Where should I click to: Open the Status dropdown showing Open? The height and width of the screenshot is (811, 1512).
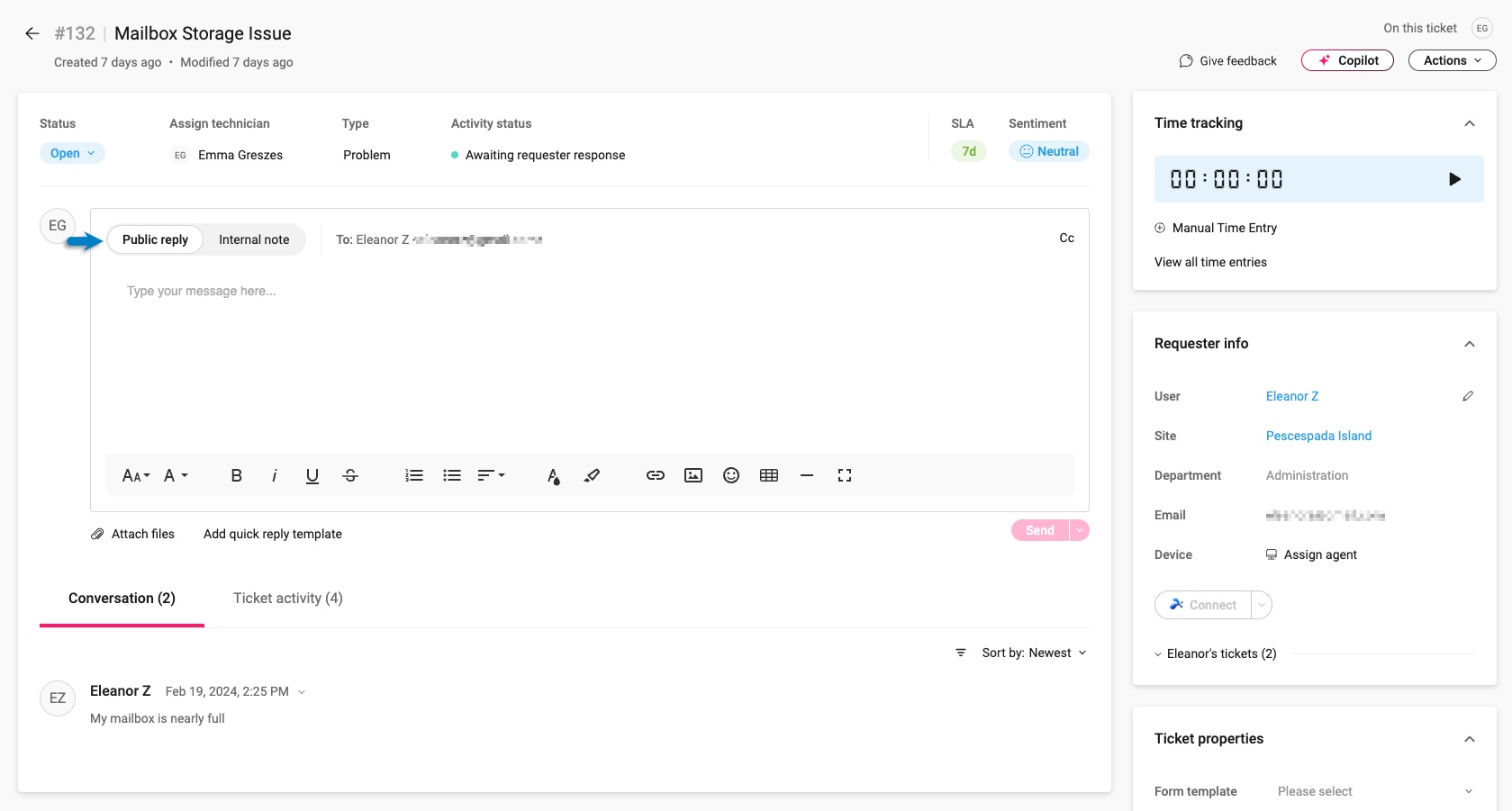click(x=72, y=153)
